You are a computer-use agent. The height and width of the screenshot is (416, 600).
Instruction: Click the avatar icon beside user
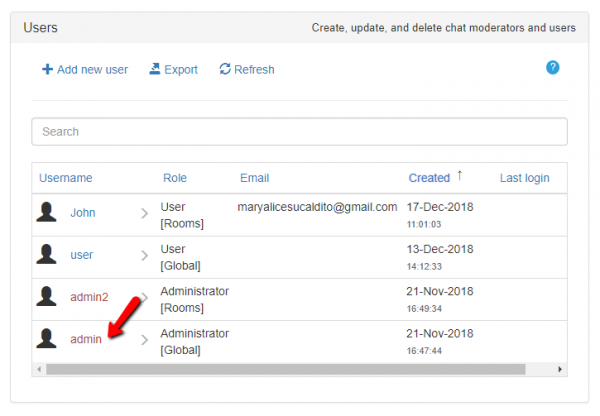pyautogui.click(x=46, y=255)
